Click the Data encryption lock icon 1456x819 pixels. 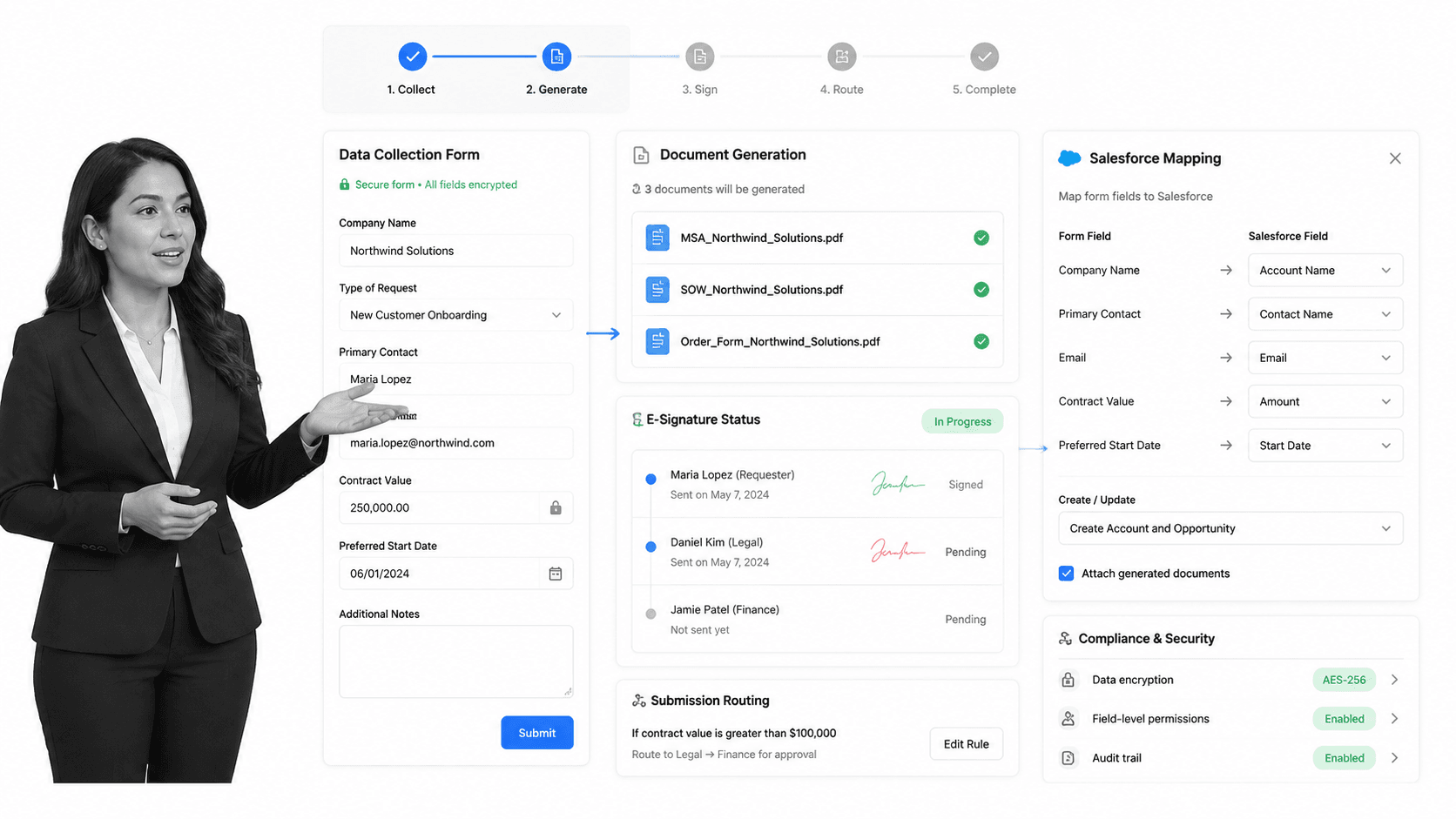point(1068,680)
